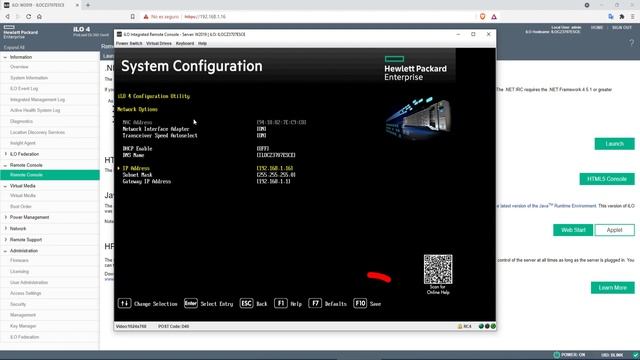Click the green Launch button
Screen dimensions: 640x360
614,144
